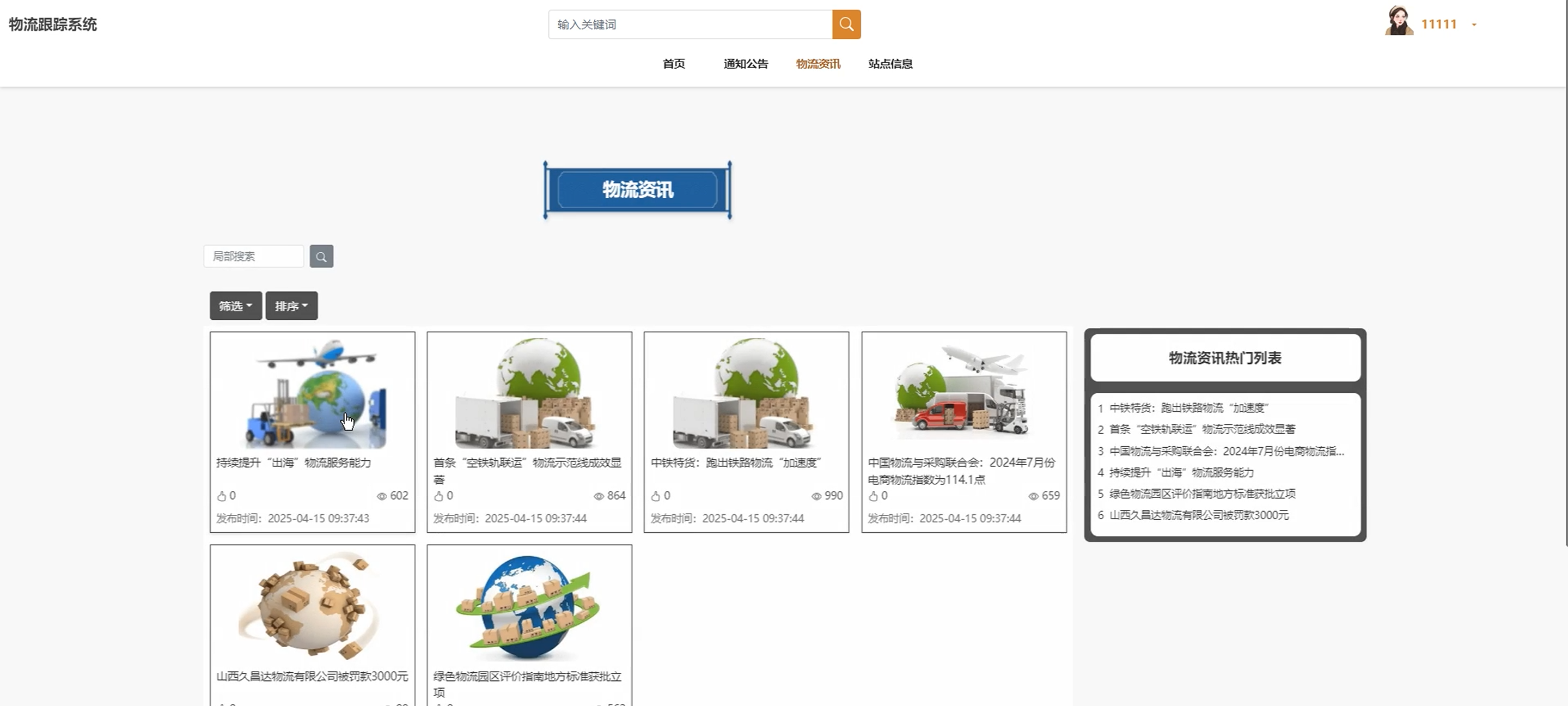Open the 排序 sort dropdown

coord(291,306)
